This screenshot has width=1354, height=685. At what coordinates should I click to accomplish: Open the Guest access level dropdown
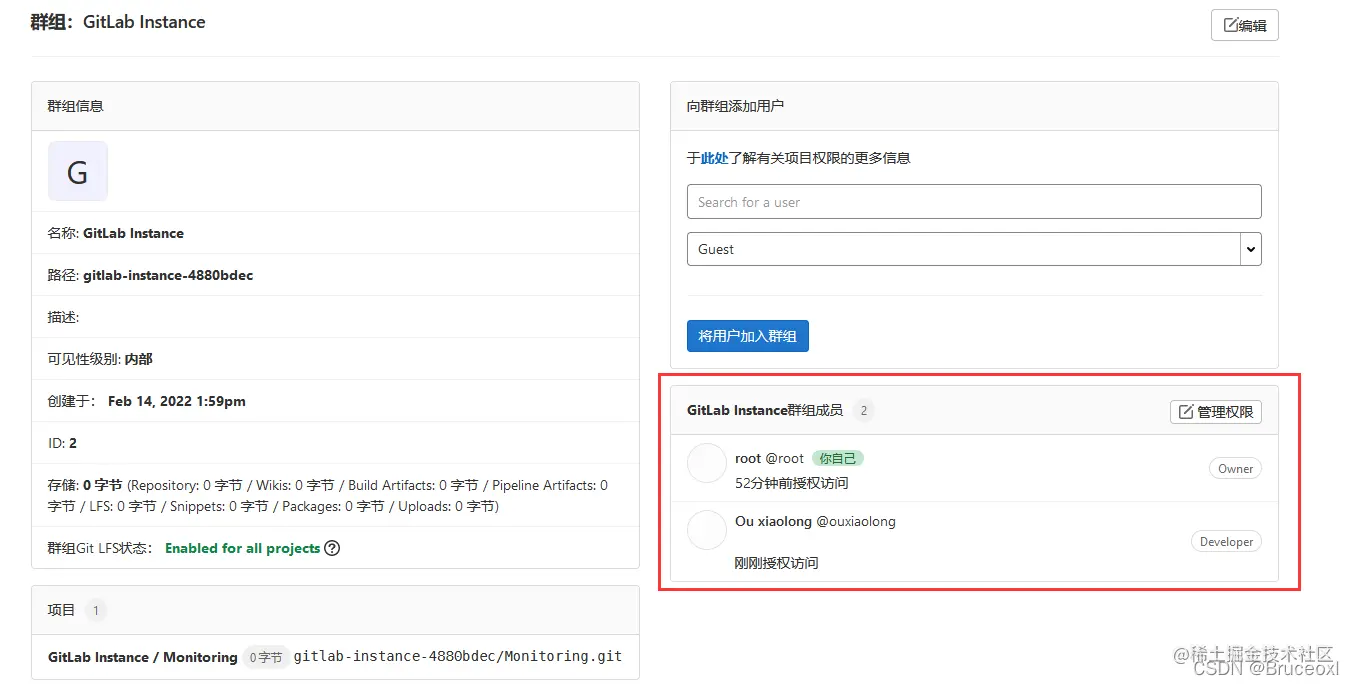[x=974, y=249]
